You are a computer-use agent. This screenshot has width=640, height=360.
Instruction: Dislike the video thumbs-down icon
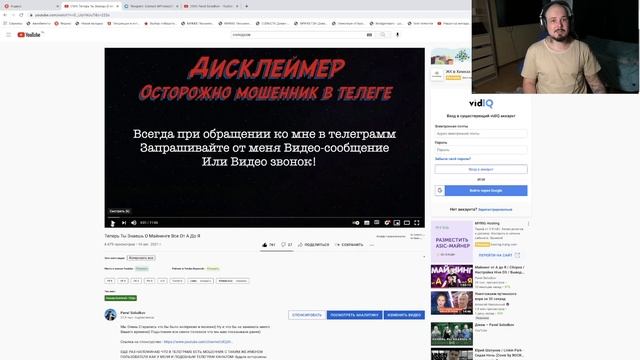[283, 245]
